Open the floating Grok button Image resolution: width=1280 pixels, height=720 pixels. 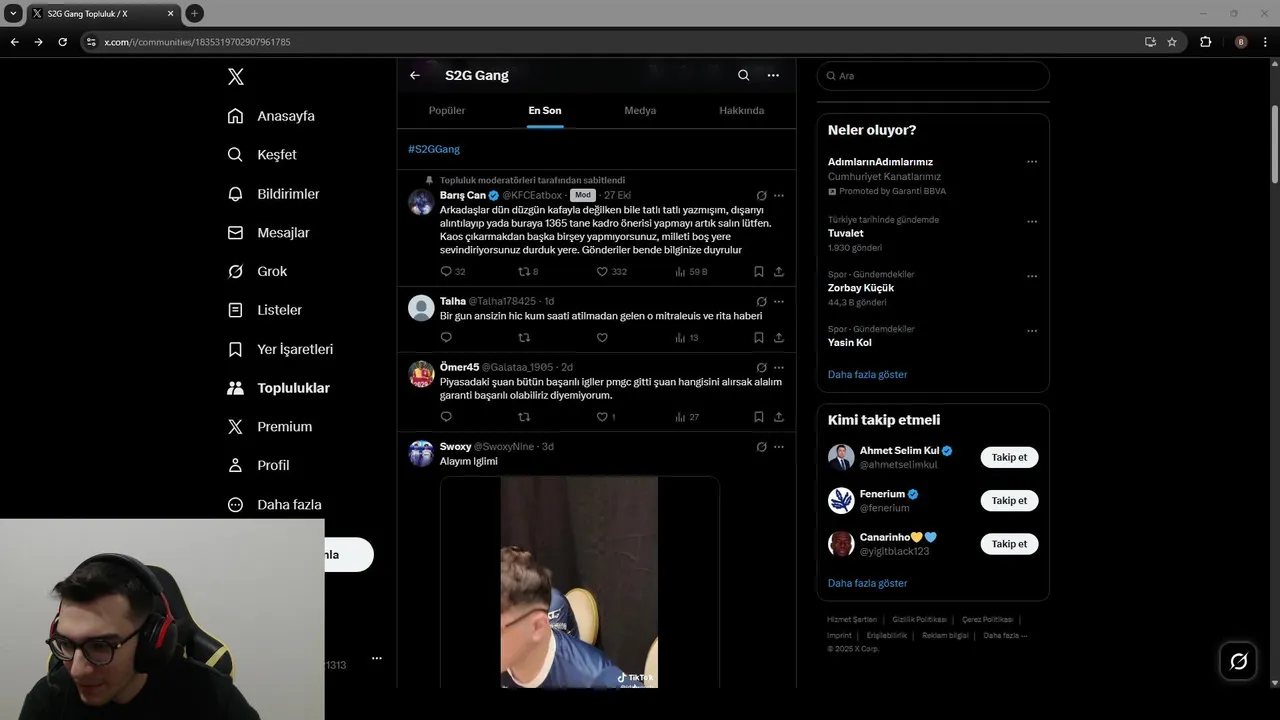point(1238,661)
